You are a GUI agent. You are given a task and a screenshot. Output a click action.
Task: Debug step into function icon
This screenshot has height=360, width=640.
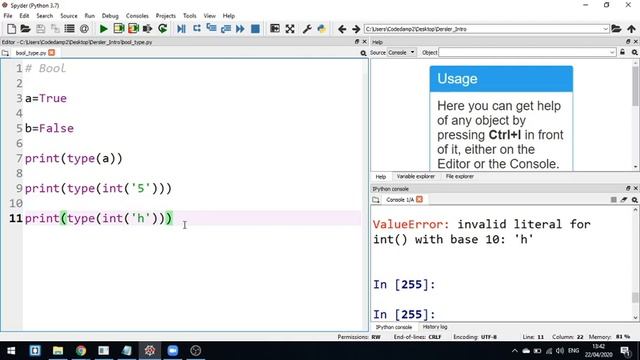211,29
